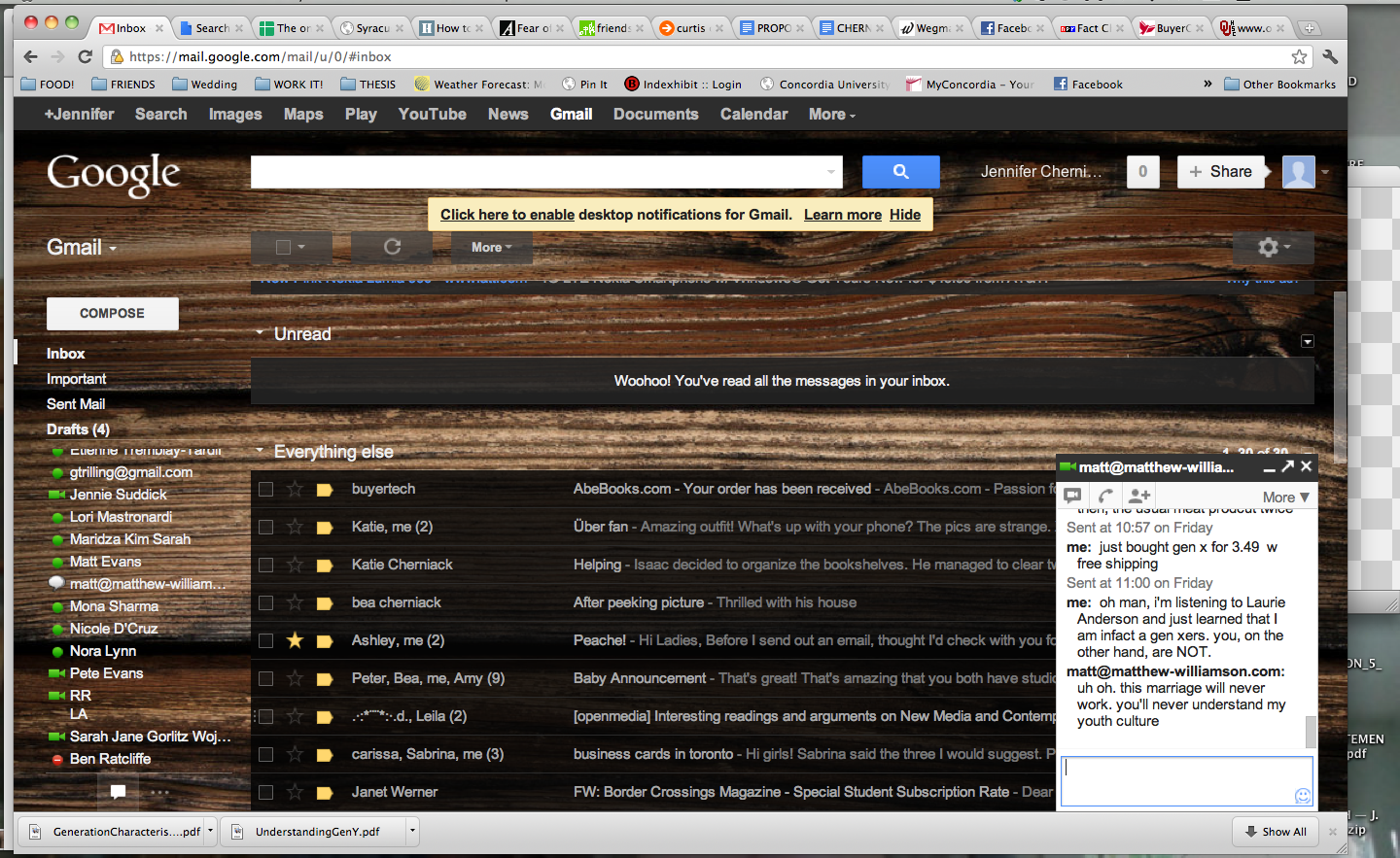Select the openmedia email checkbox
1400x858 pixels.
click(265, 716)
